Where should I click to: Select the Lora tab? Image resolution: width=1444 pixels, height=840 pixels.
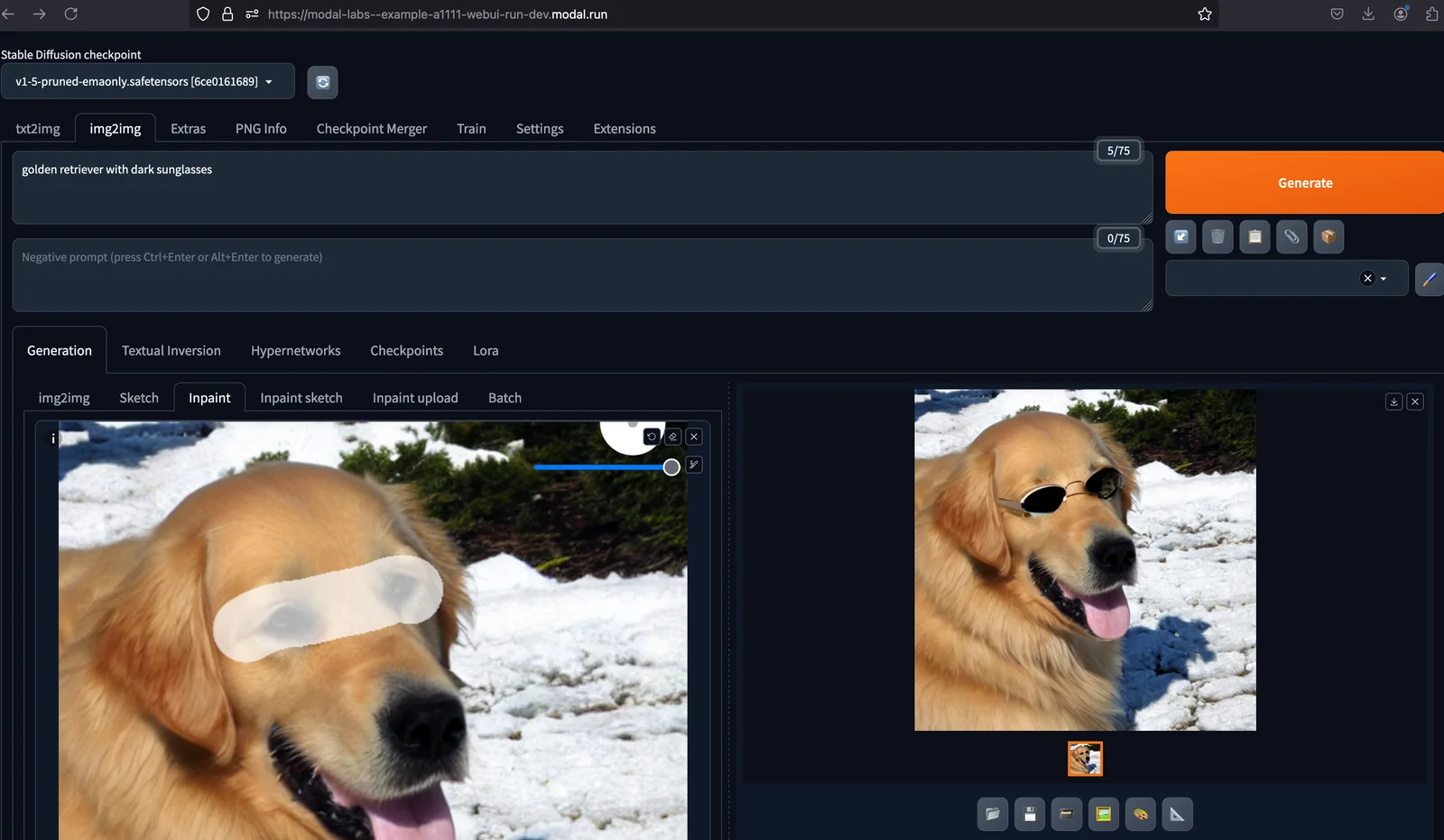coord(486,351)
